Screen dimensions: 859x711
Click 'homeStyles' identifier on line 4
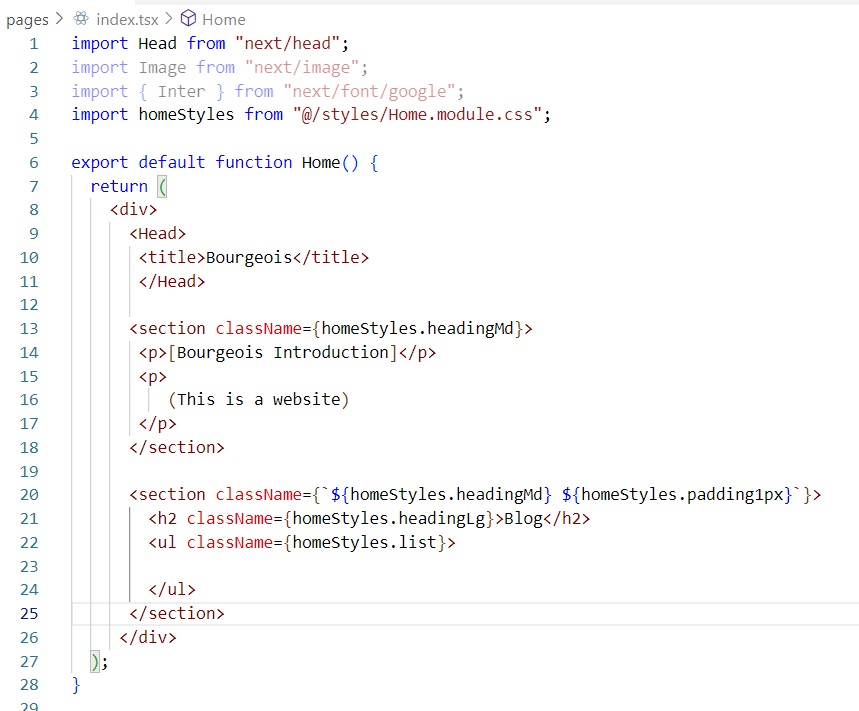click(x=186, y=114)
